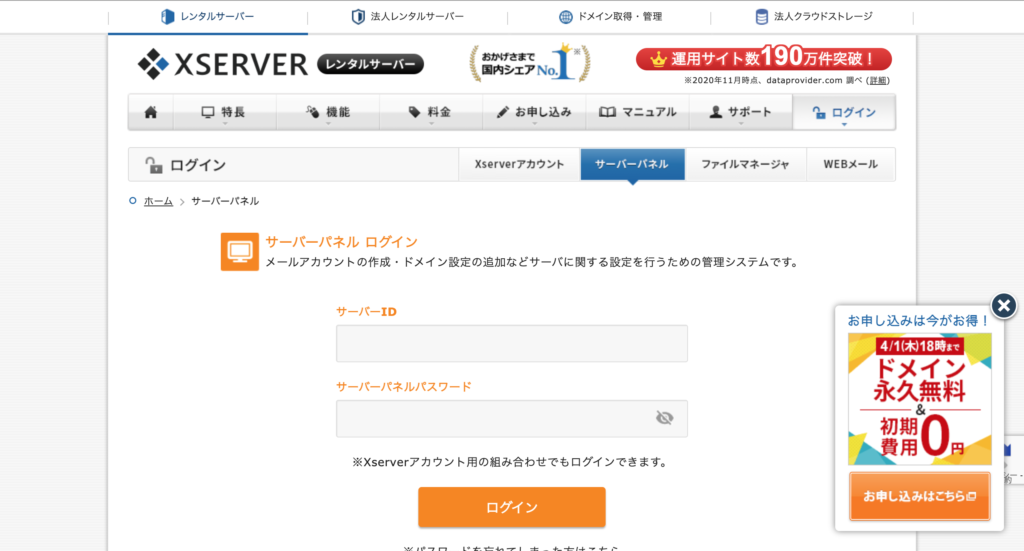Open the ログイン menu in navigation
1024x551 pixels.
[844, 112]
